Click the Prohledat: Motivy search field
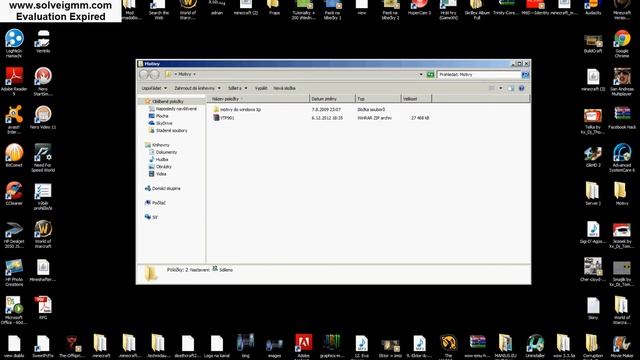 [x=479, y=75]
